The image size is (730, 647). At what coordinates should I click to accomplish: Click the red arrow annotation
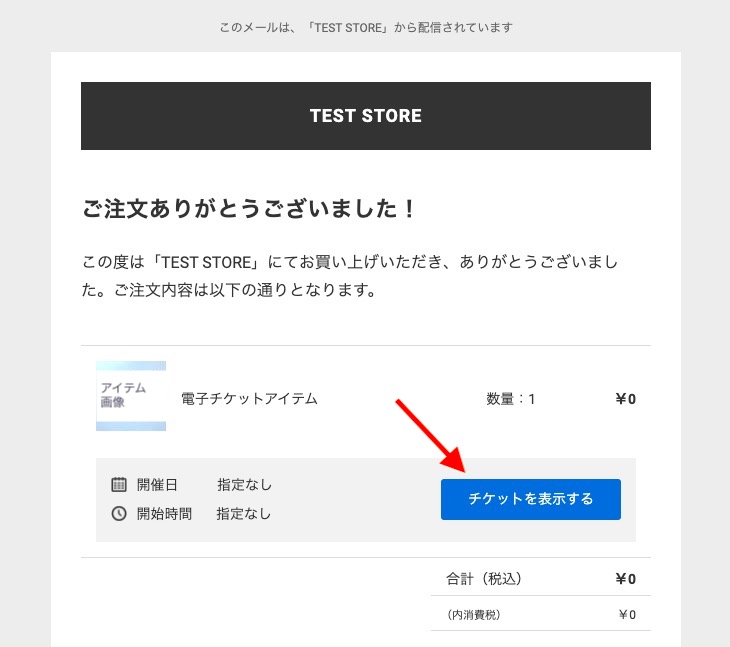(x=431, y=436)
